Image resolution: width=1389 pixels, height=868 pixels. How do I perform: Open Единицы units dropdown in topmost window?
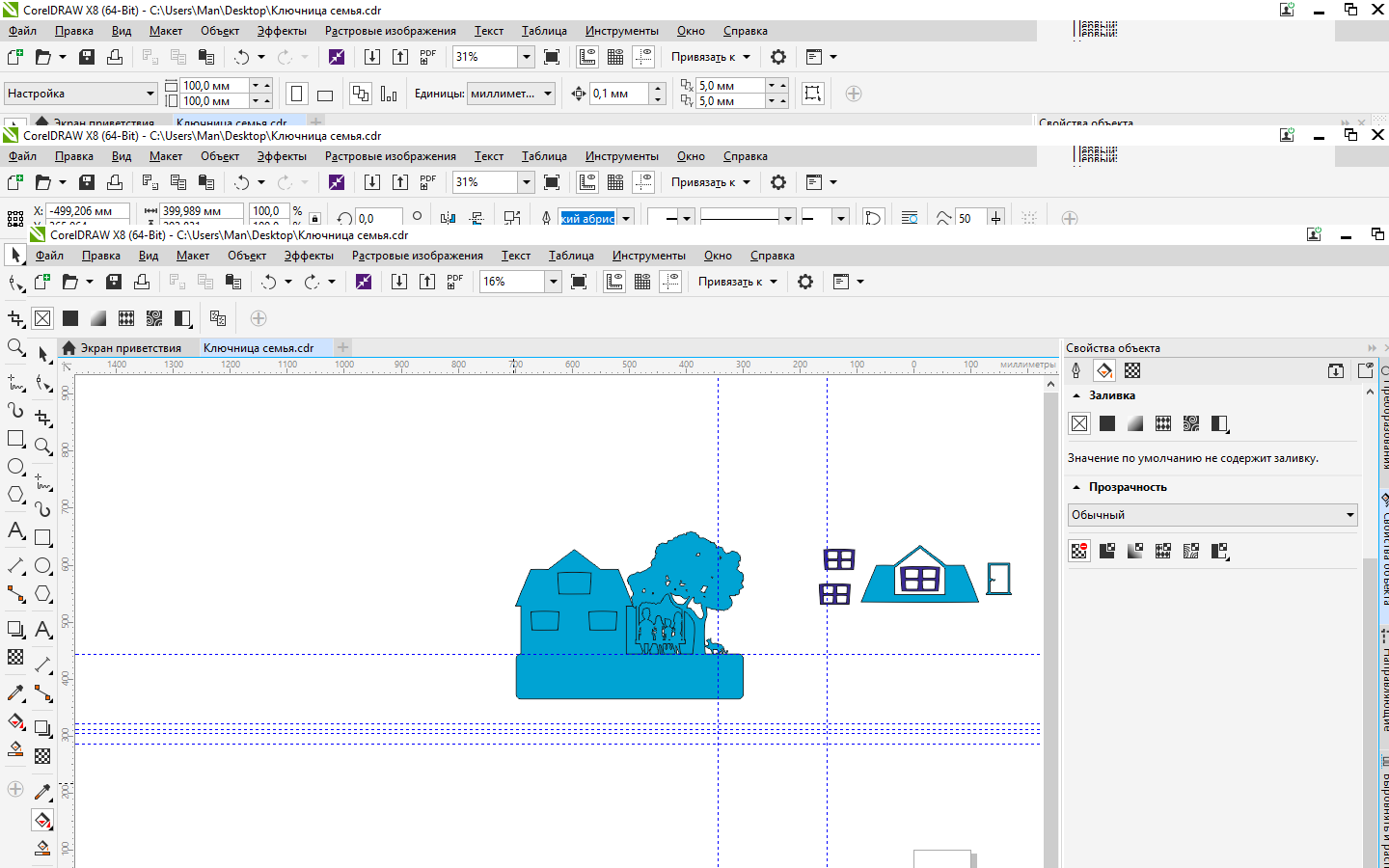pyautogui.click(x=511, y=94)
